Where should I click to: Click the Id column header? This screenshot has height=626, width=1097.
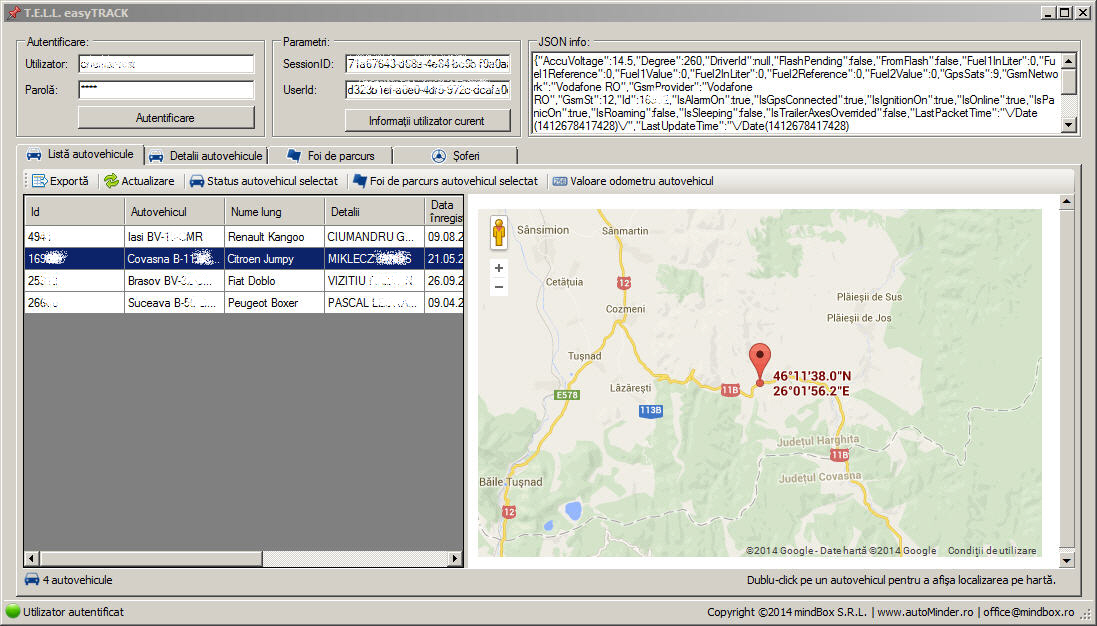point(75,211)
